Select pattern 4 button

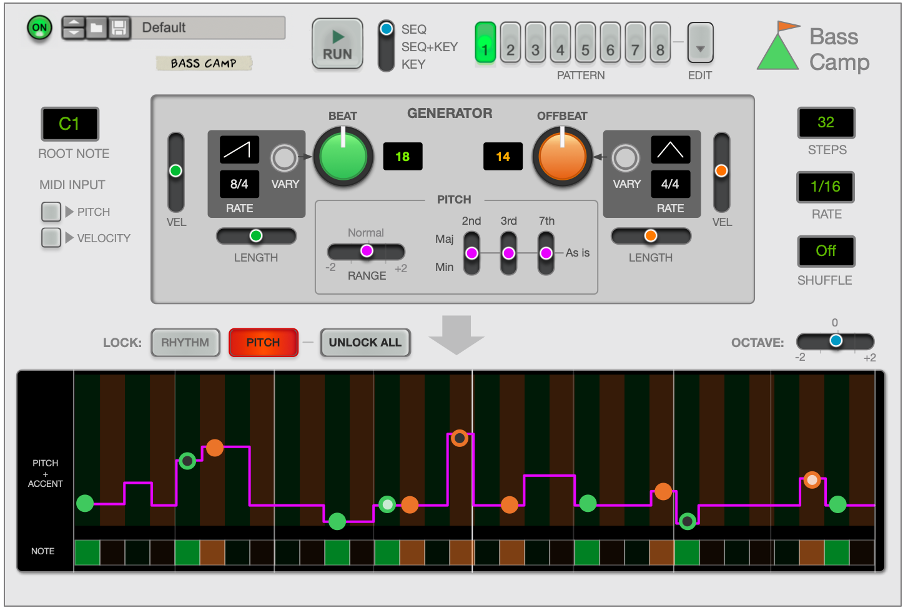[560, 43]
